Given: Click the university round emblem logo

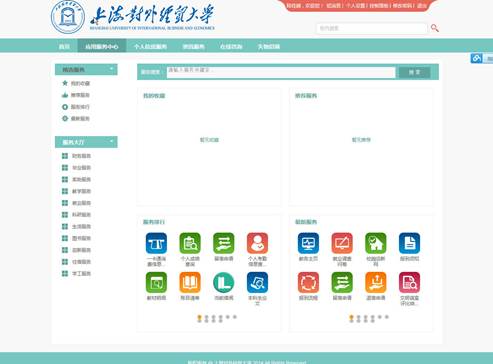Looking at the screenshot, I should pos(68,17).
